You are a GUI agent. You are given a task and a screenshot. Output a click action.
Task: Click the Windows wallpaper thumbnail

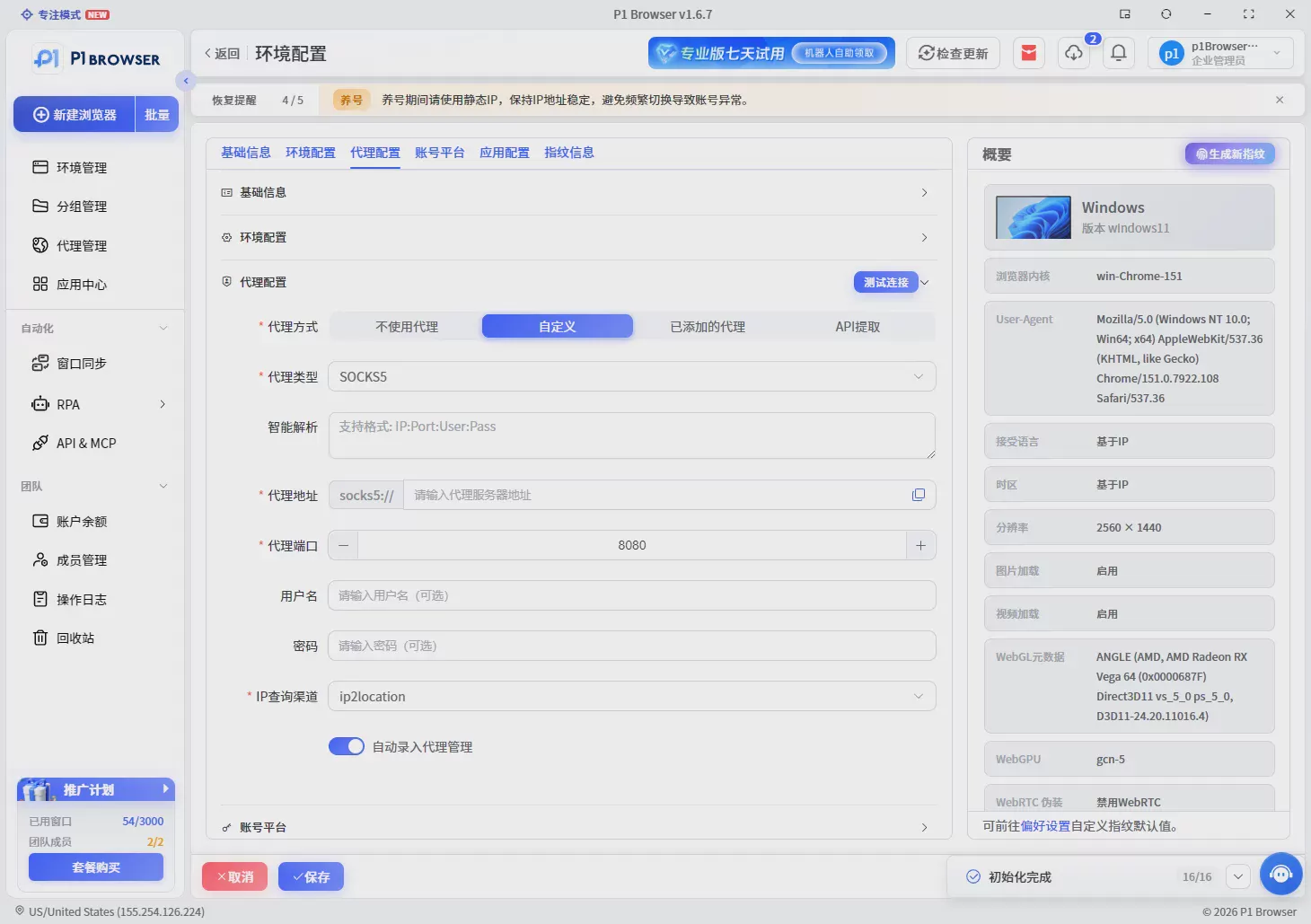click(1034, 217)
